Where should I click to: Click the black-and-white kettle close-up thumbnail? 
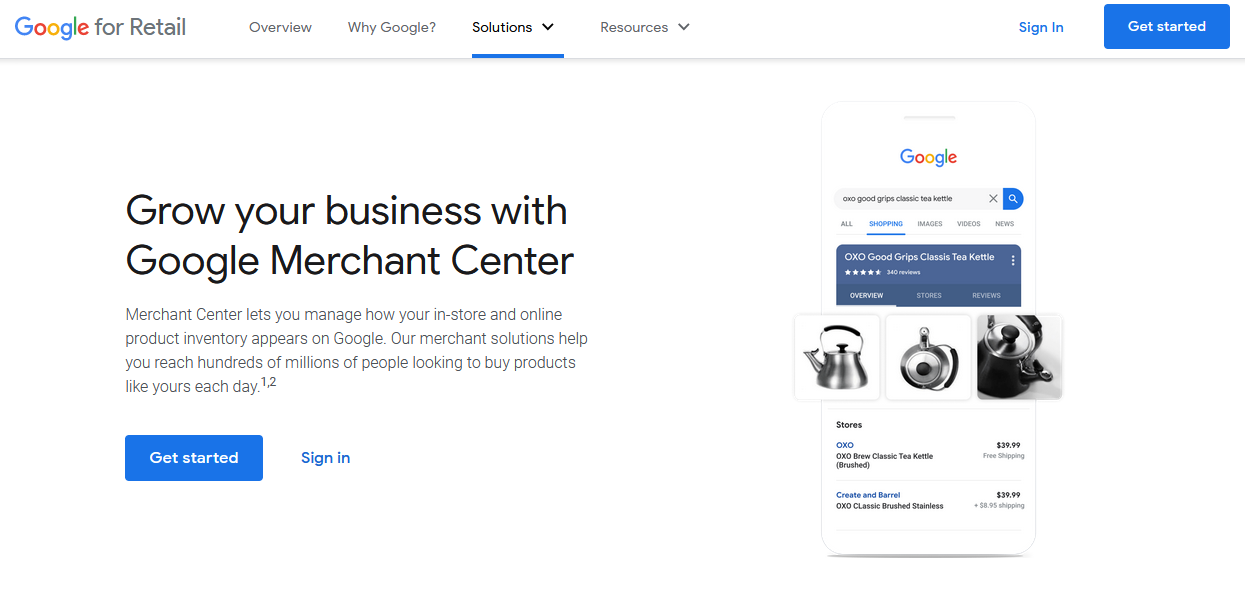tap(1019, 357)
